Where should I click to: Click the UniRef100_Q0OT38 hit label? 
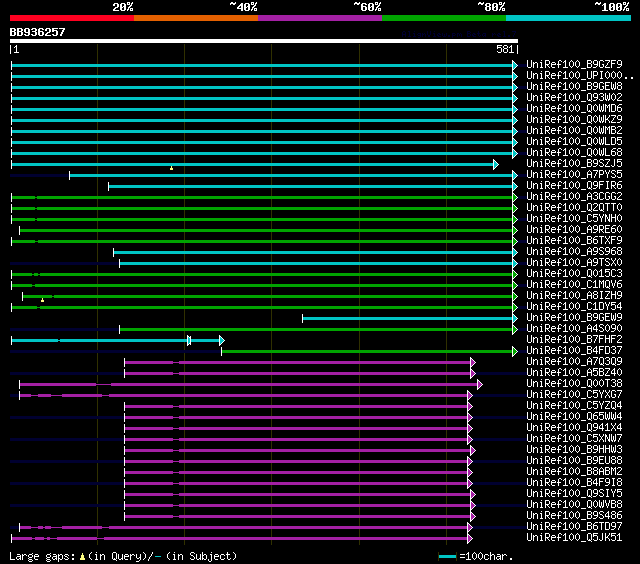[x=574, y=384]
